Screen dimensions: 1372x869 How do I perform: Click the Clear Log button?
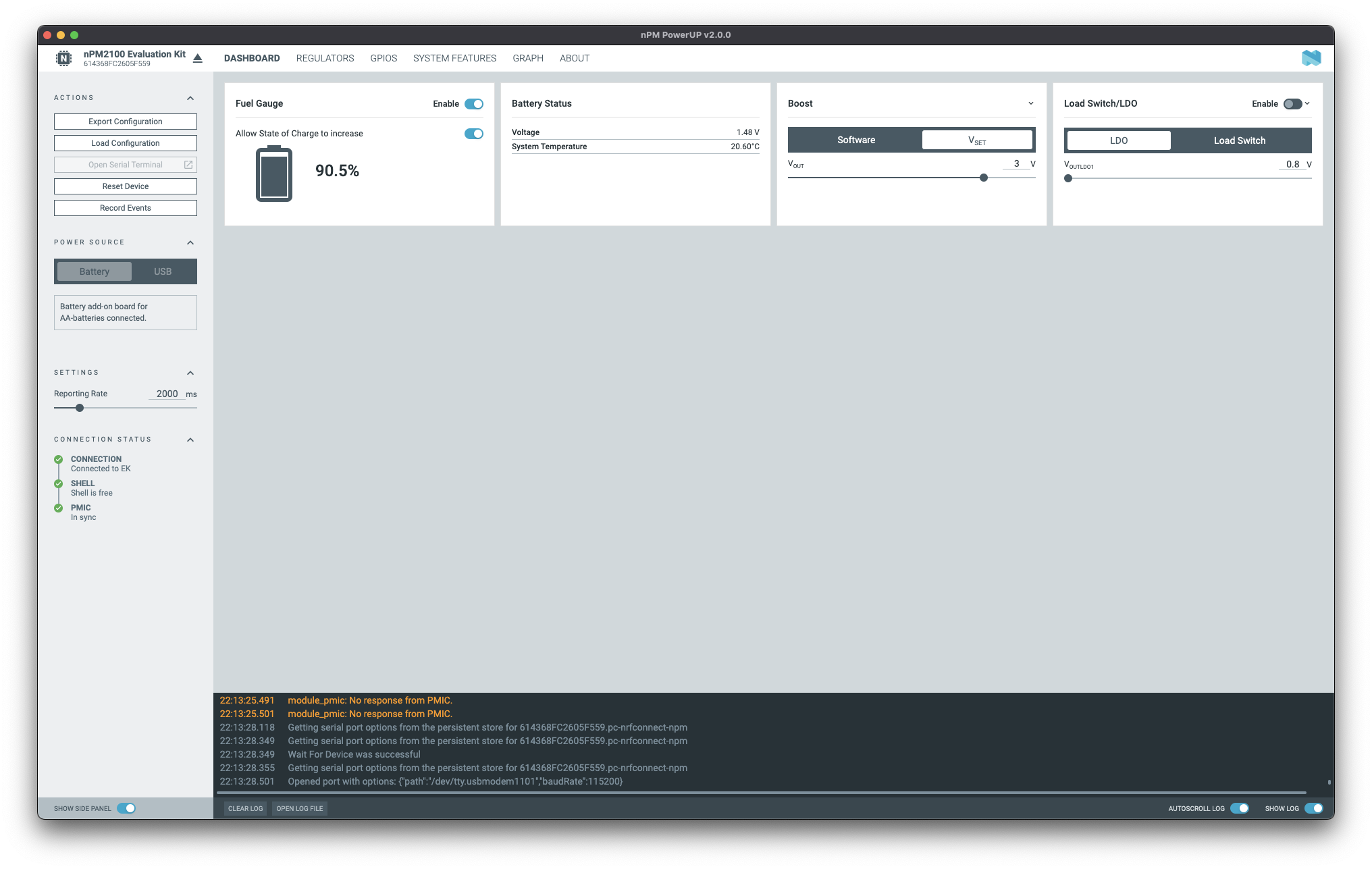coord(245,808)
